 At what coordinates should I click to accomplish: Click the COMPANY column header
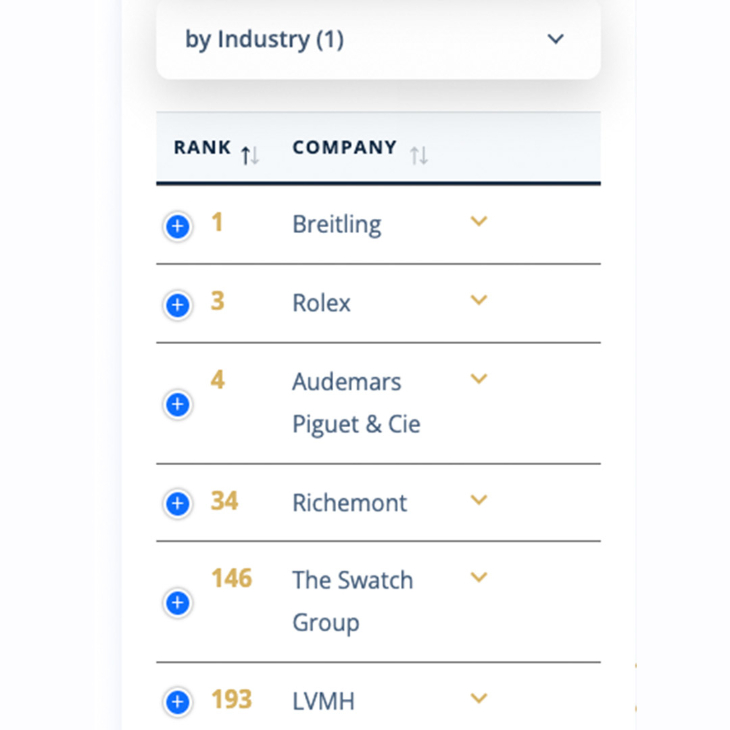(345, 147)
